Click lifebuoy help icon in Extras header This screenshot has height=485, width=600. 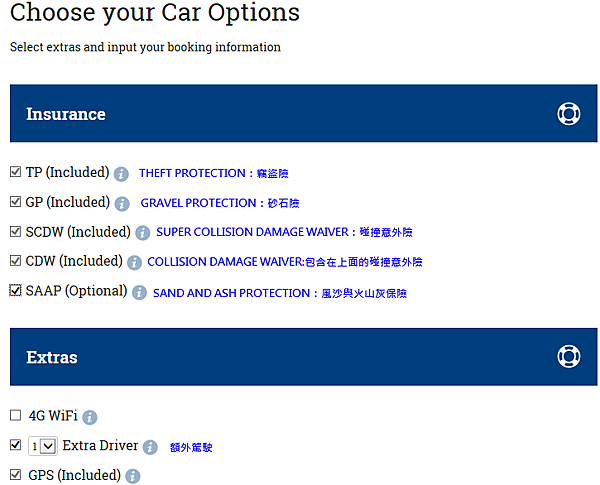(x=569, y=357)
